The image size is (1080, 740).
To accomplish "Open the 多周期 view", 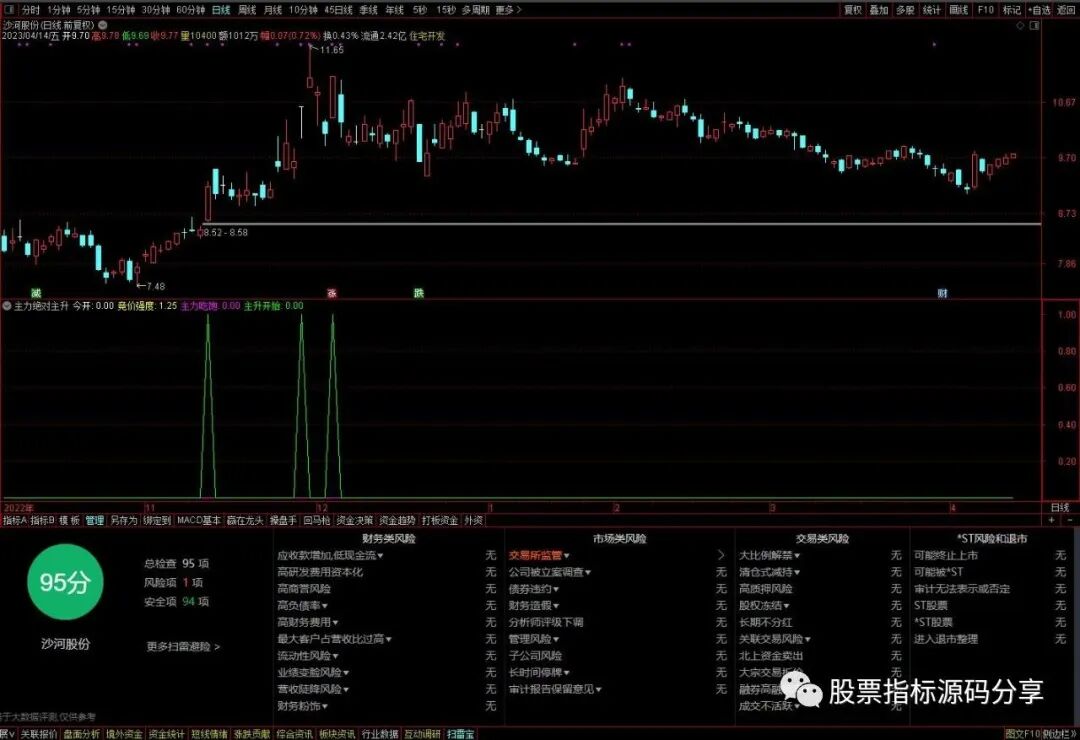I will point(476,10).
